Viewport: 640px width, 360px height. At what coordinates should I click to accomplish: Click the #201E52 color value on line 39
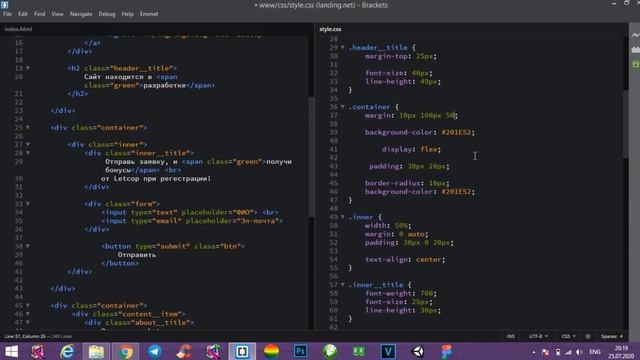coord(456,132)
